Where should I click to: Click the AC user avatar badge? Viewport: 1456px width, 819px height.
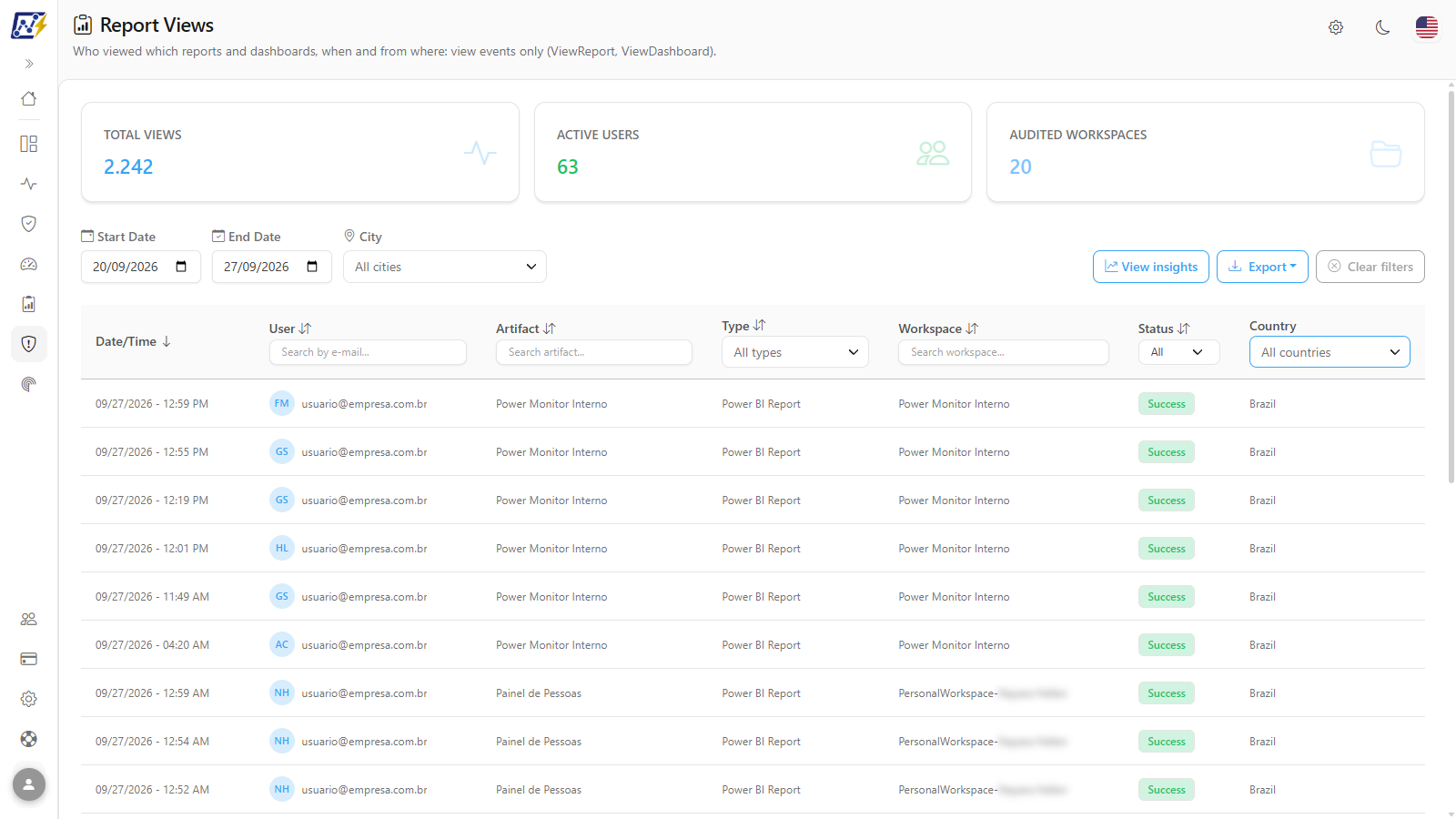282,644
